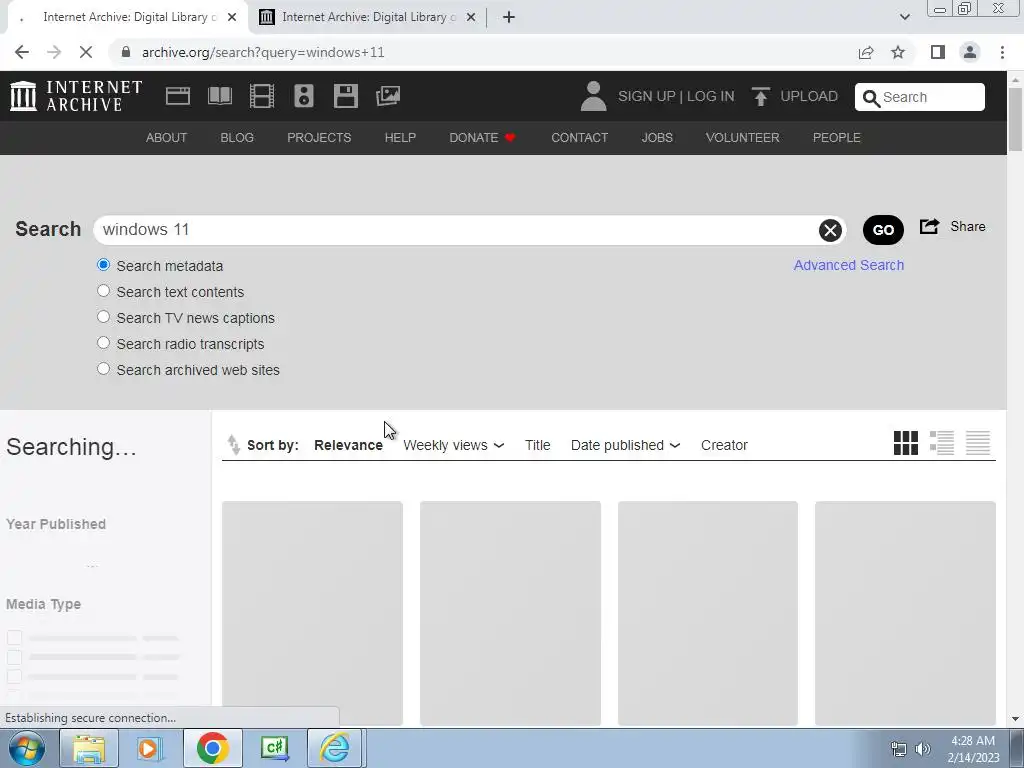The height and width of the screenshot is (768, 1024).
Task: Open the Video film-strip icon
Action: 262,96
